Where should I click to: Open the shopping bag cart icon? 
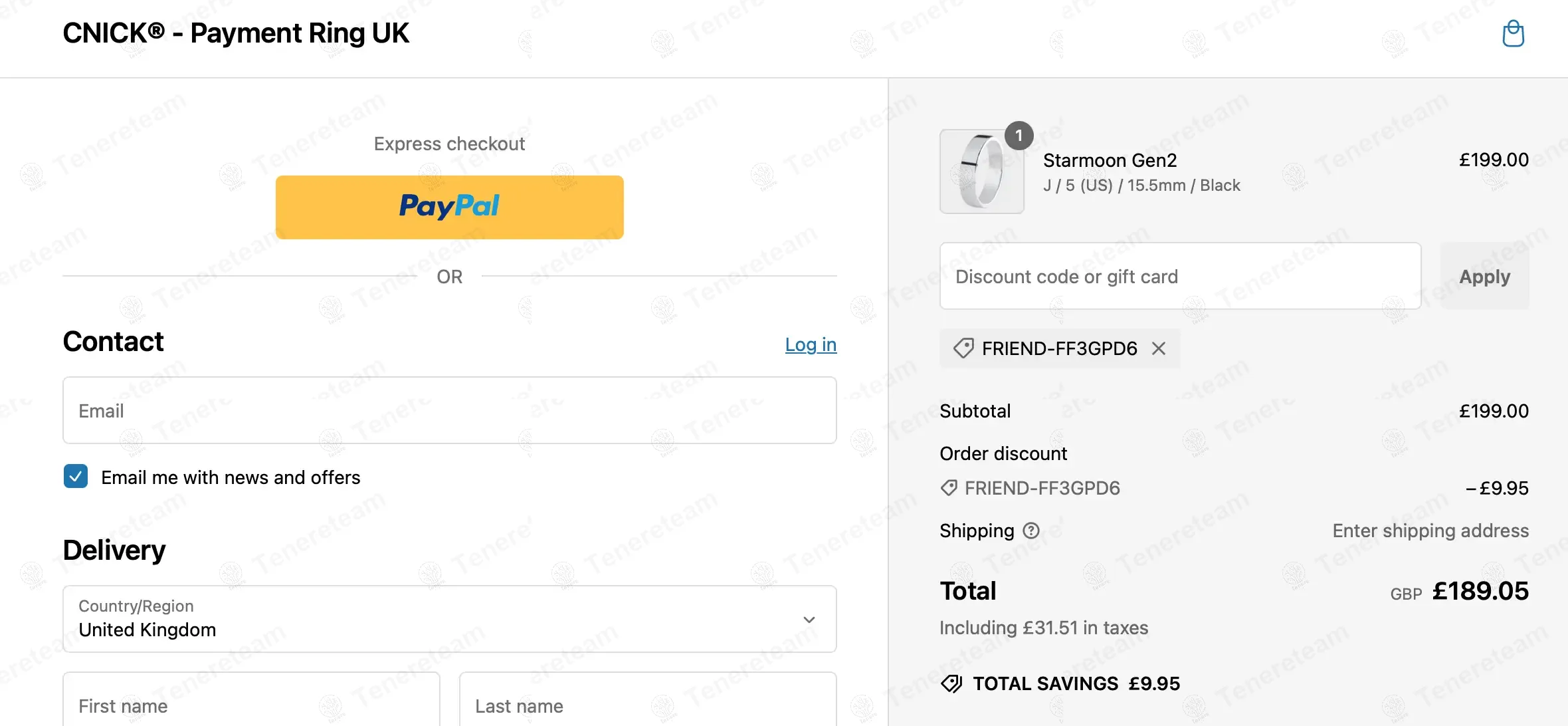[1513, 34]
